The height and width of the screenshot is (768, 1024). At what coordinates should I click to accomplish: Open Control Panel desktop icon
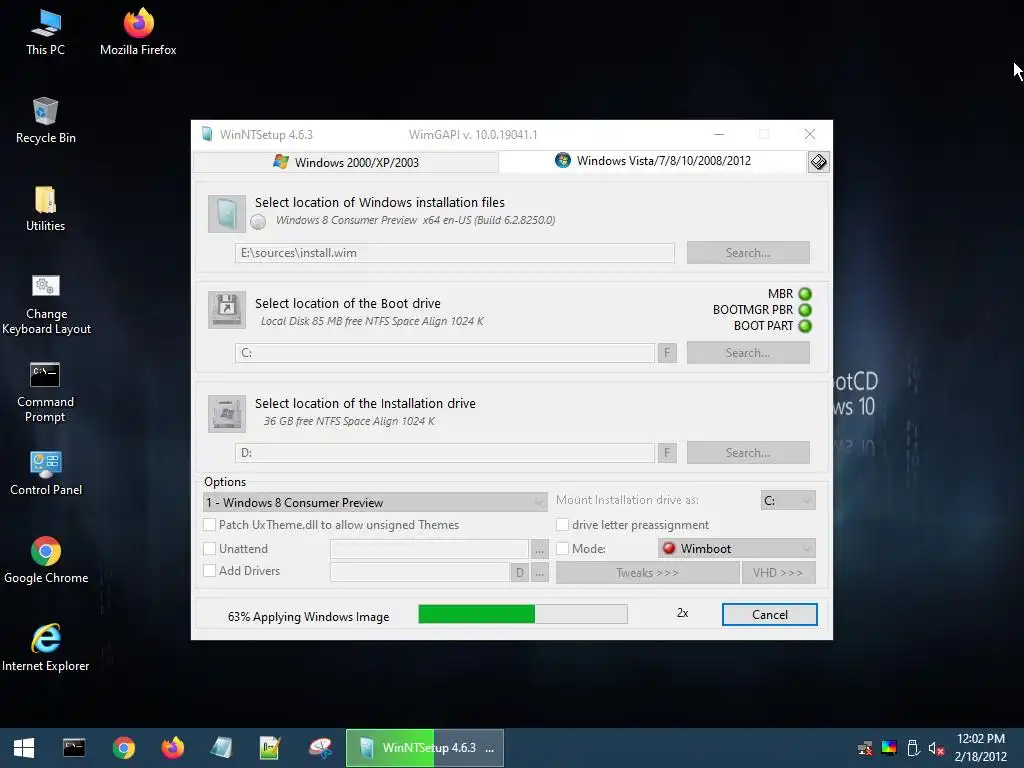point(46,473)
